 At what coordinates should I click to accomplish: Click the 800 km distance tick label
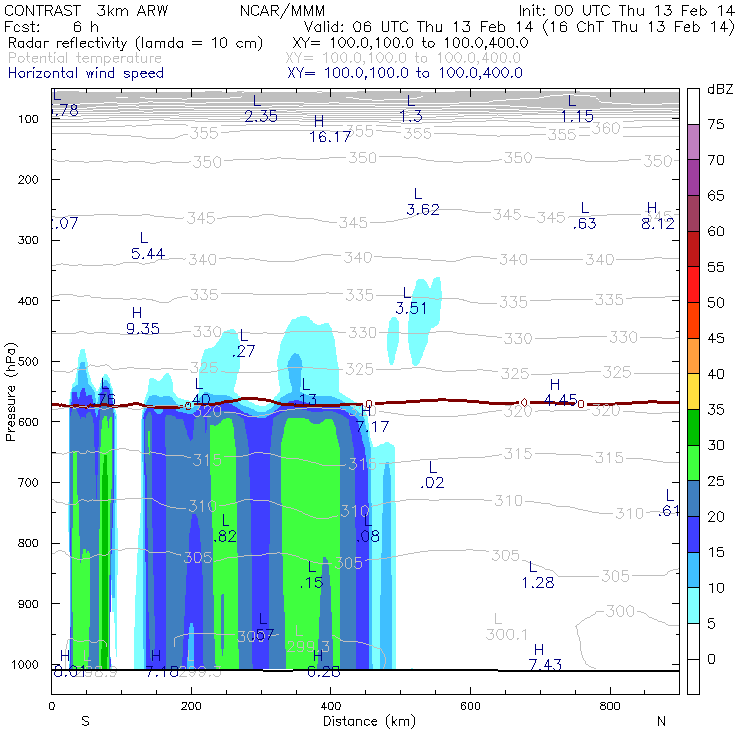[610, 706]
